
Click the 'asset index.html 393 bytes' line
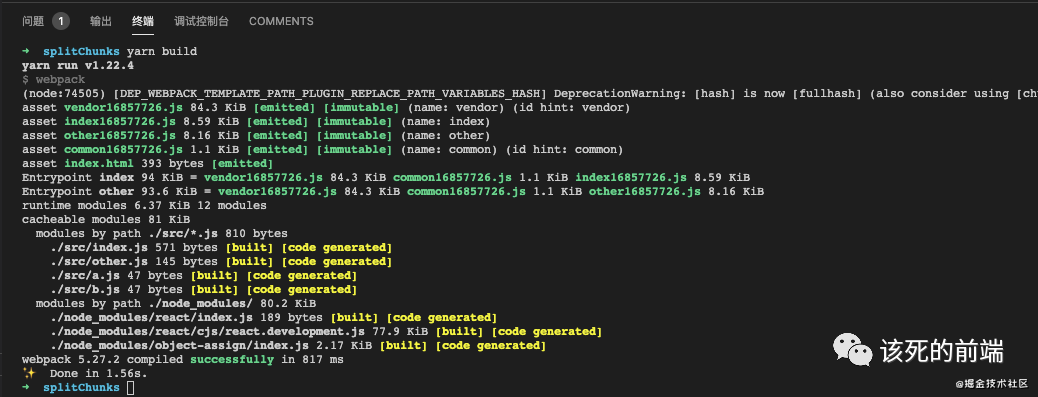point(147,163)
